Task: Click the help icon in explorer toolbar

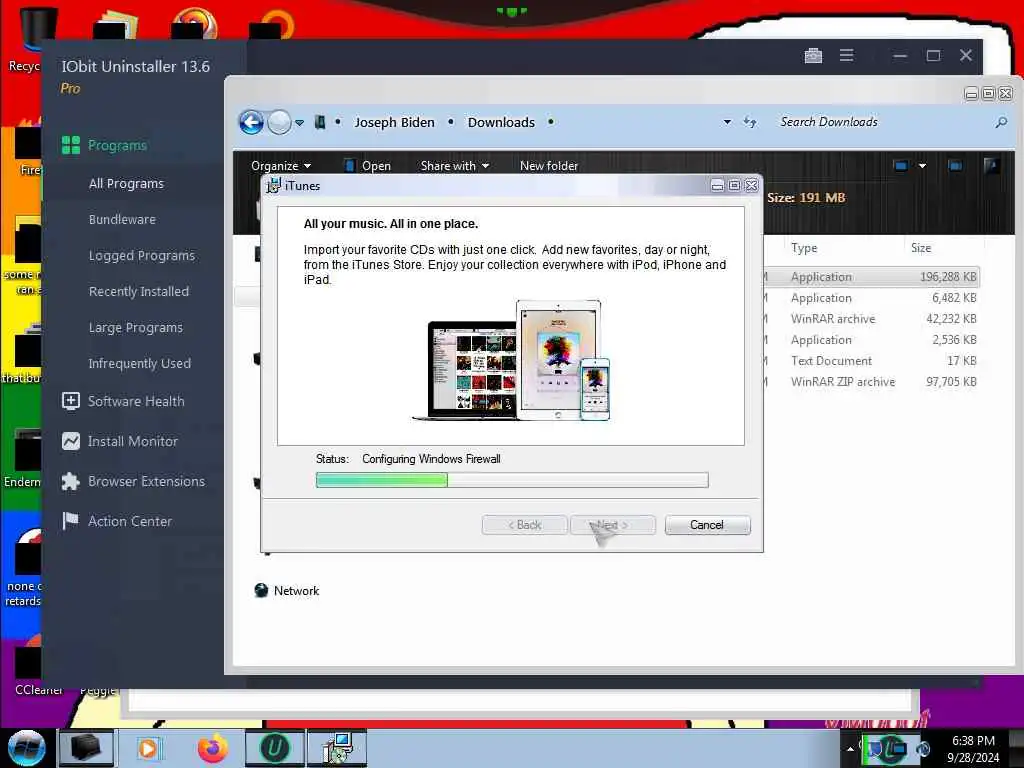Action: [991, 166]
